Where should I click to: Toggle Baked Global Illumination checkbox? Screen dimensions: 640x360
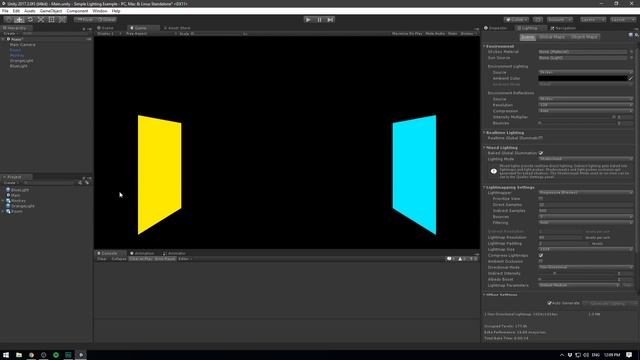(541, 153)
